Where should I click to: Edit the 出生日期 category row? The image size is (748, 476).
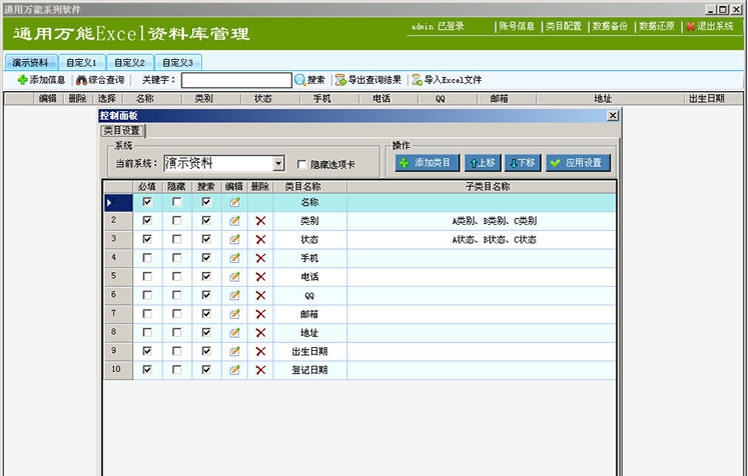(234, 352)
